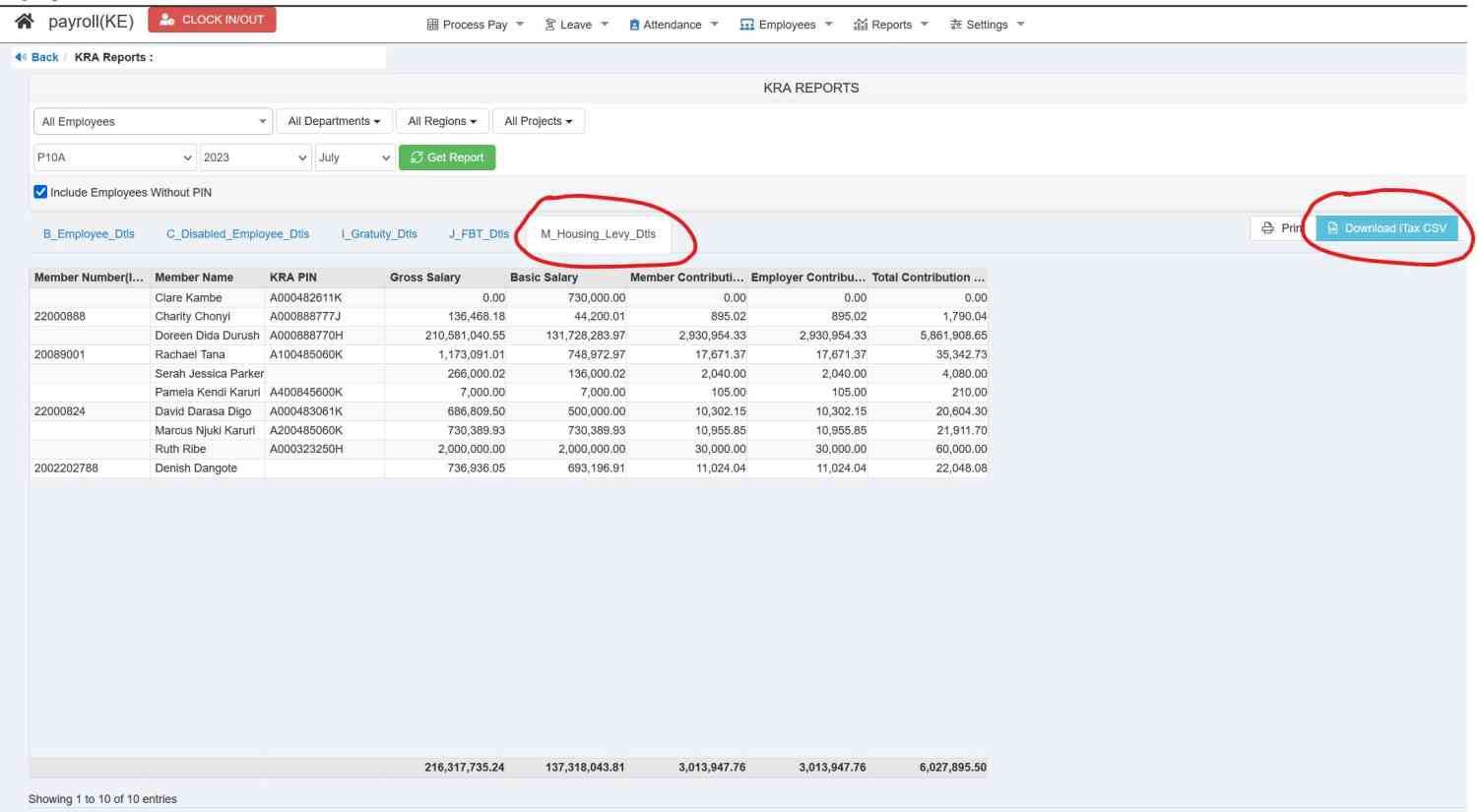Expand the All Projects filter

(538, 121)
